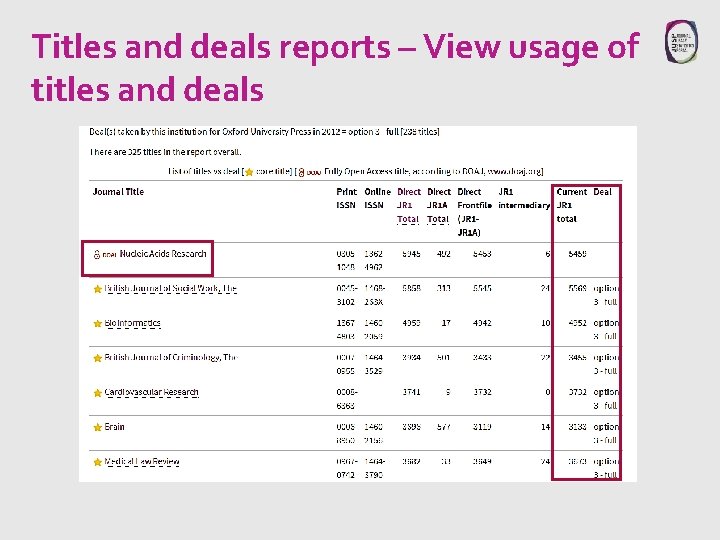The image size is (720, 540).
Task: Click star icon beside Cardiovascular Research
Action: point(97,393)
